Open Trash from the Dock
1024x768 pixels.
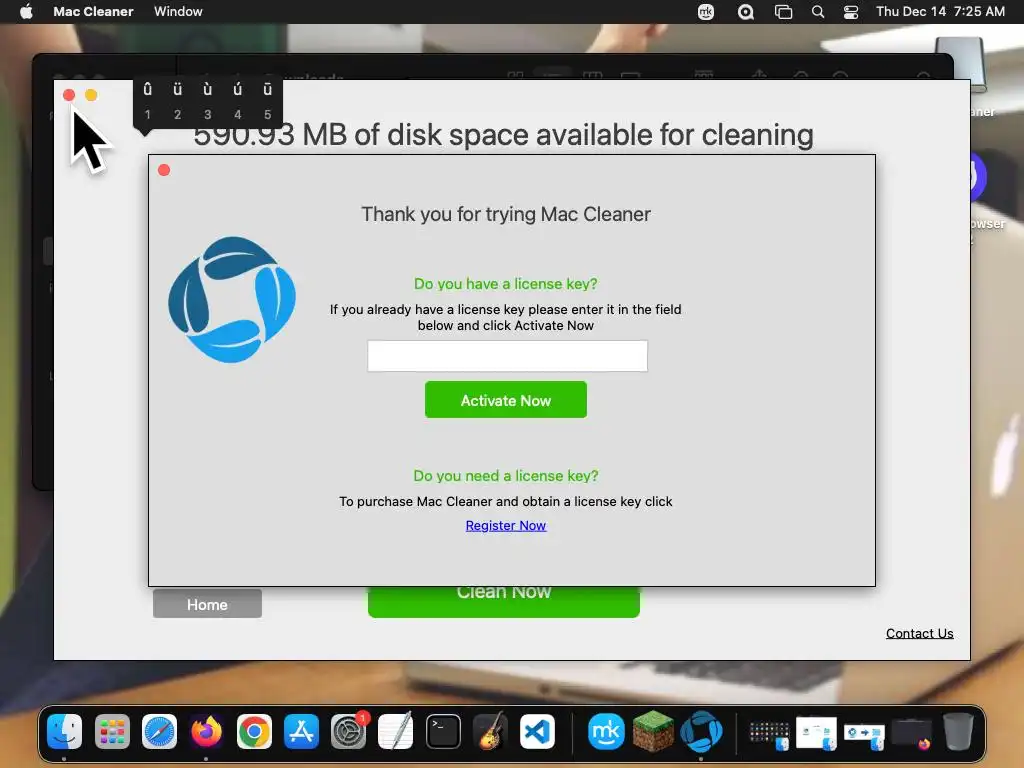[x=958, y=731]
